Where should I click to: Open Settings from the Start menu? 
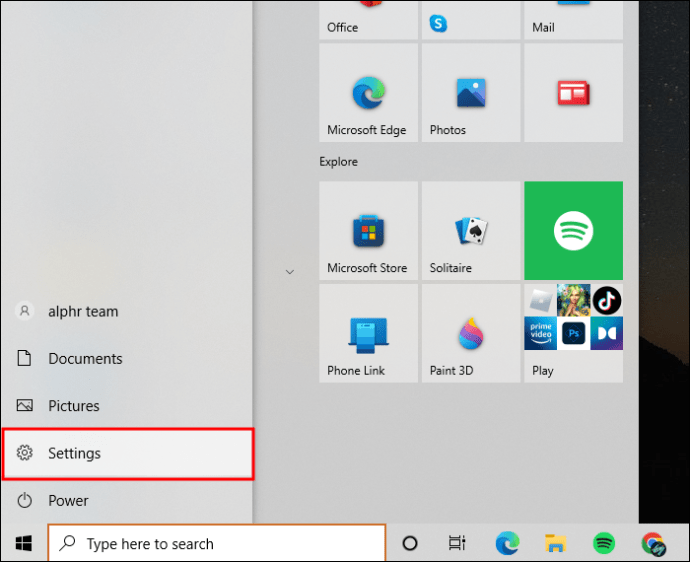click(x=128, y=453)
